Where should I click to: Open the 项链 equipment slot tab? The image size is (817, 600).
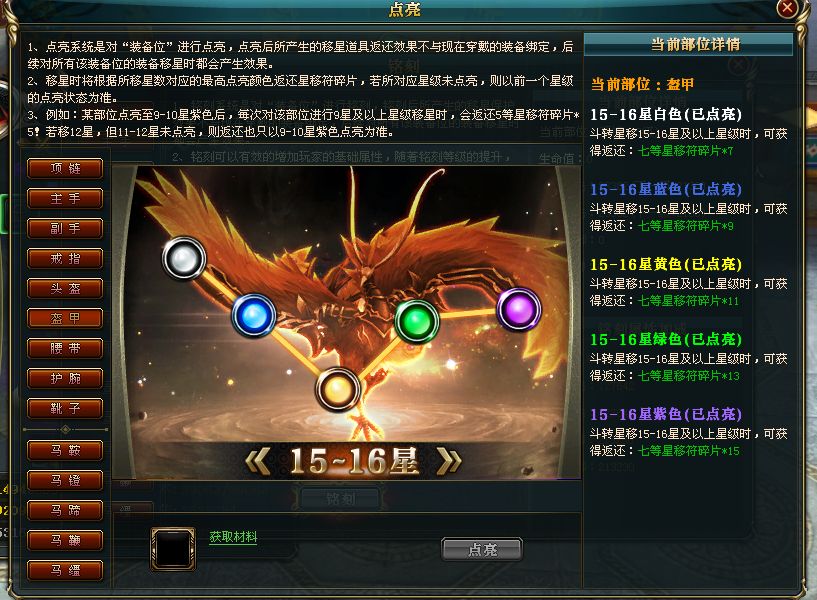65,169
